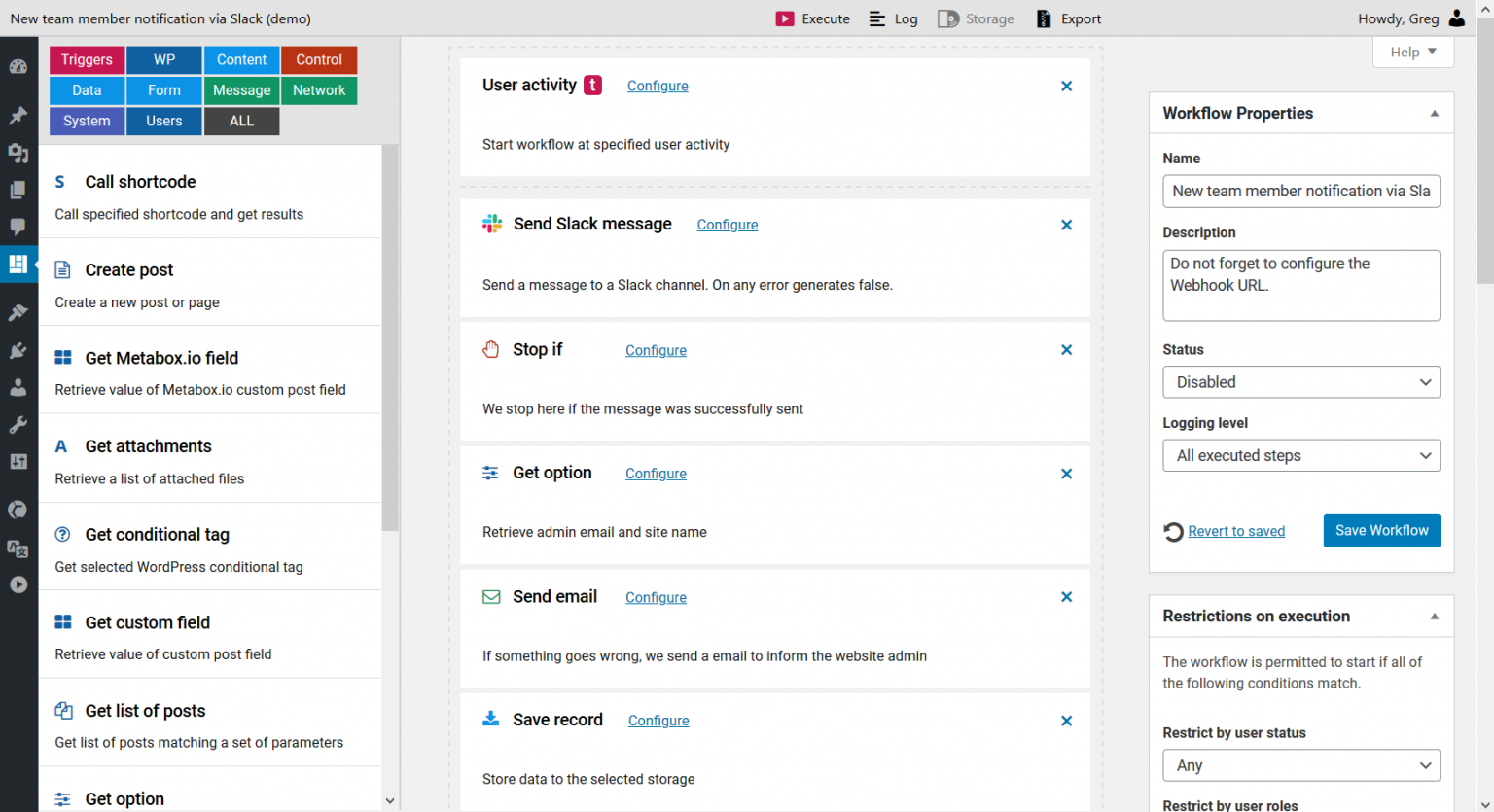
Task: Switch to the Triggers category tab
Action: pos(87,59)
